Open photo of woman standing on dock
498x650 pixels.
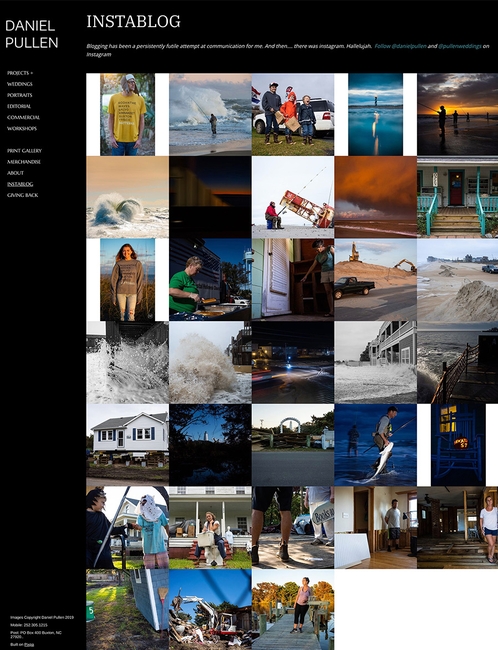(x=293, y=609)
